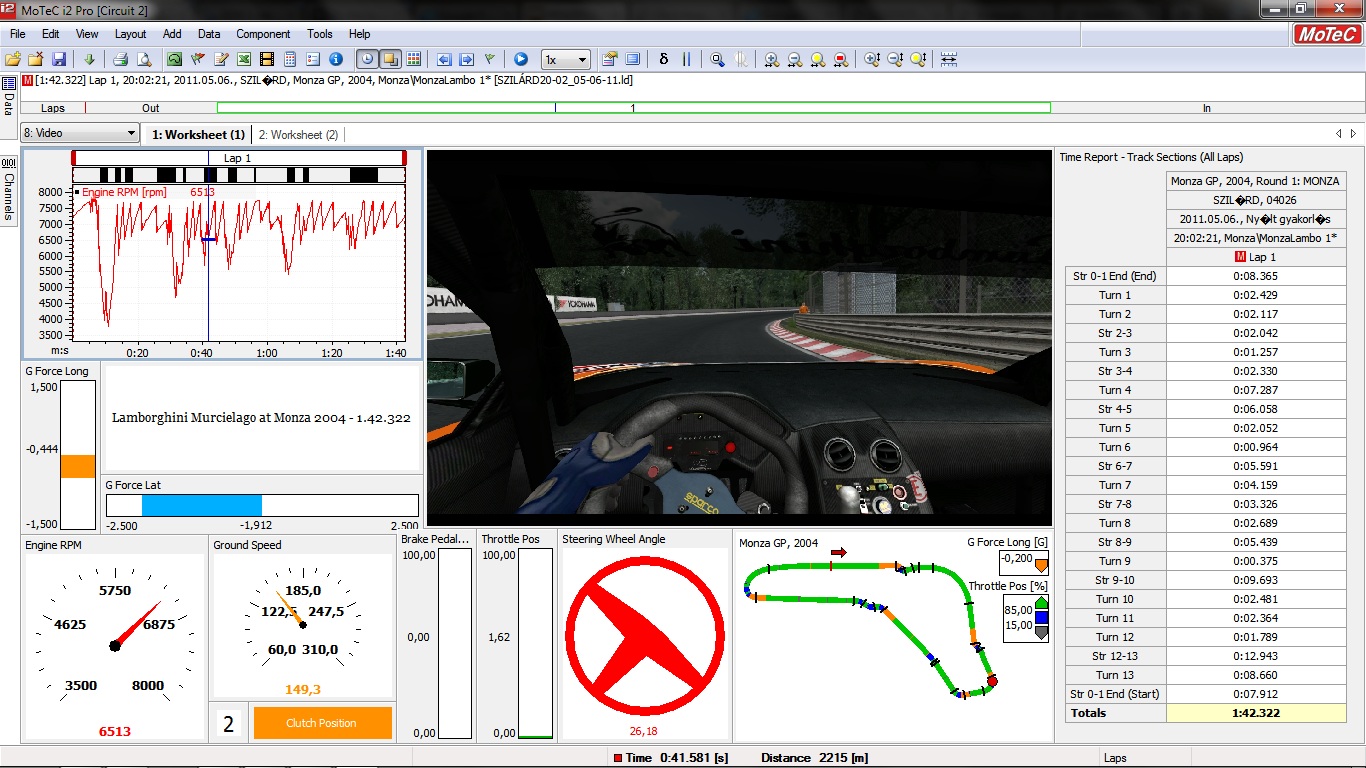This screenshot has height=768, width=1366.
Task: Click the Monza GP track map
Action: click(869, 628)
